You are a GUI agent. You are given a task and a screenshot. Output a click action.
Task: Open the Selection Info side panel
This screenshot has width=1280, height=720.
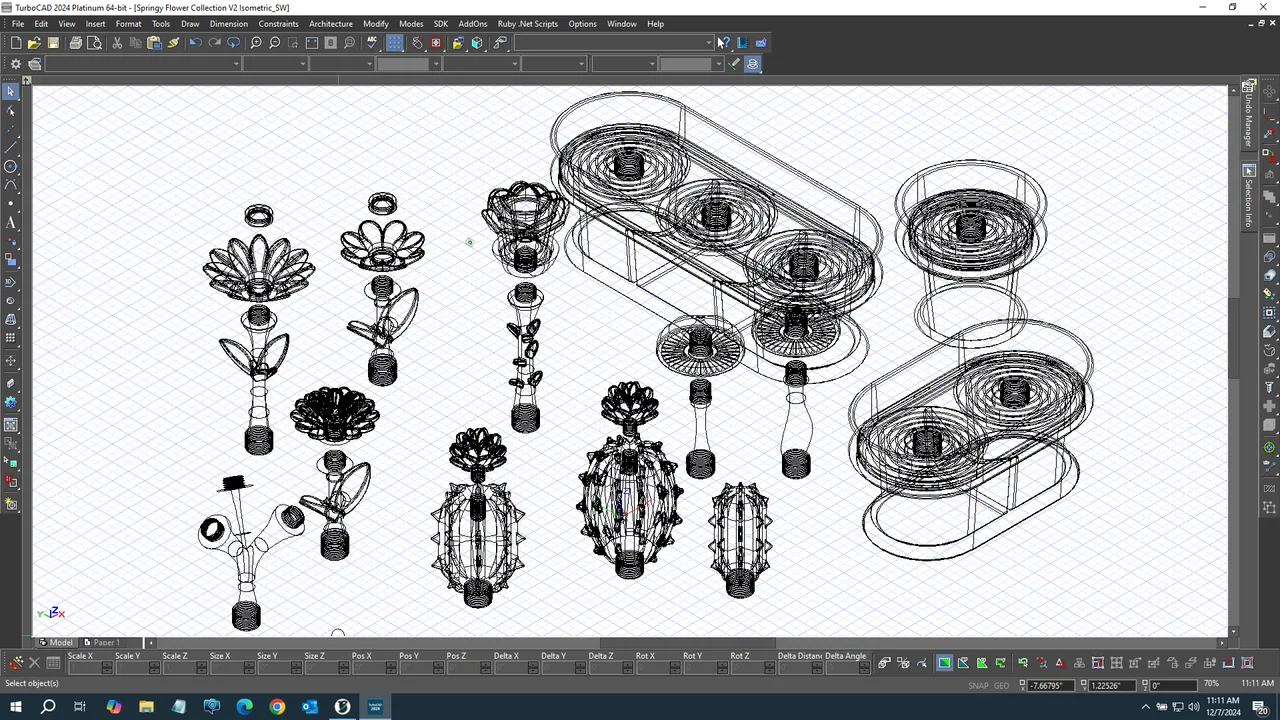(x=1249, y=197)
